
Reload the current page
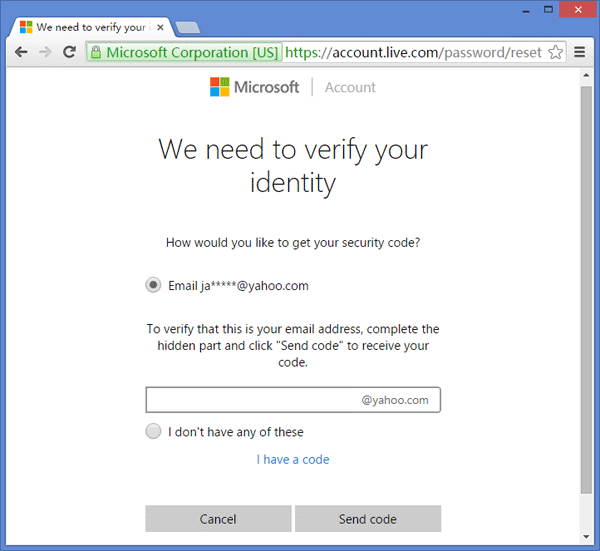(69, 52)
